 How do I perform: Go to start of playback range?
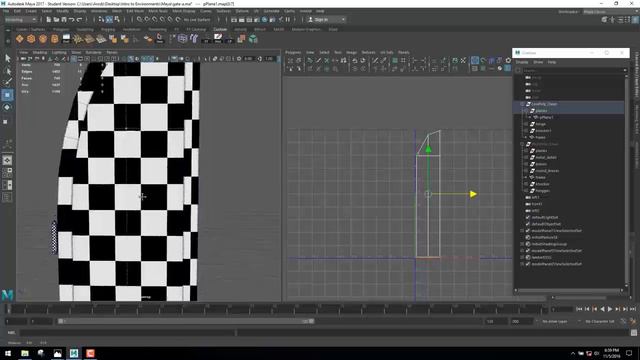[579, 309]
